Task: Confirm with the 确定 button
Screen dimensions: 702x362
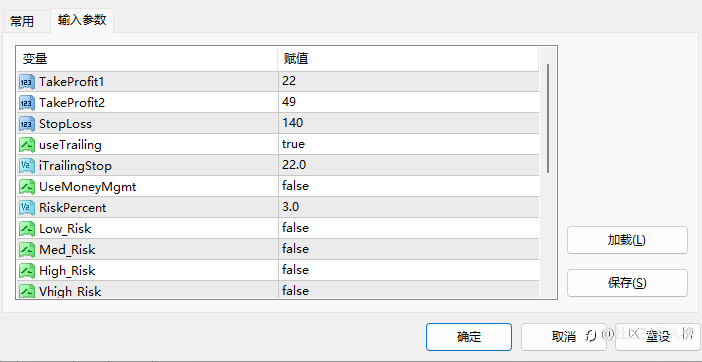Action: [x=469, y=337]
